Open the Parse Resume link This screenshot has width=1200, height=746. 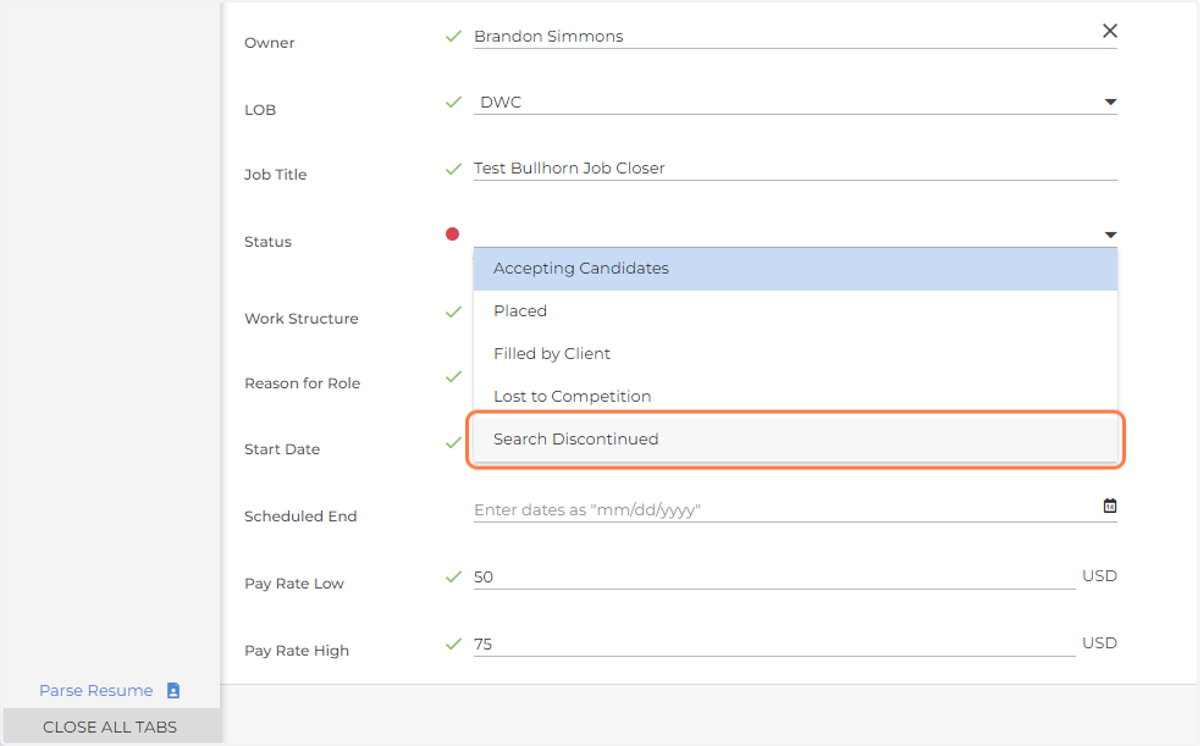[96, 691]
